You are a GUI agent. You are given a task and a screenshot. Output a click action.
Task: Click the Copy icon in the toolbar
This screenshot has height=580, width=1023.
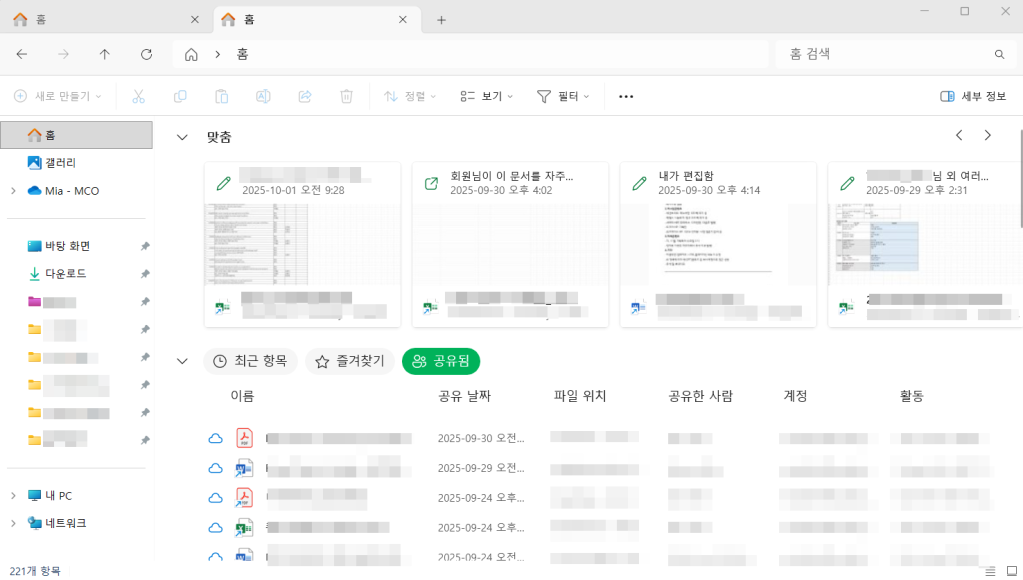click(180, 96)
